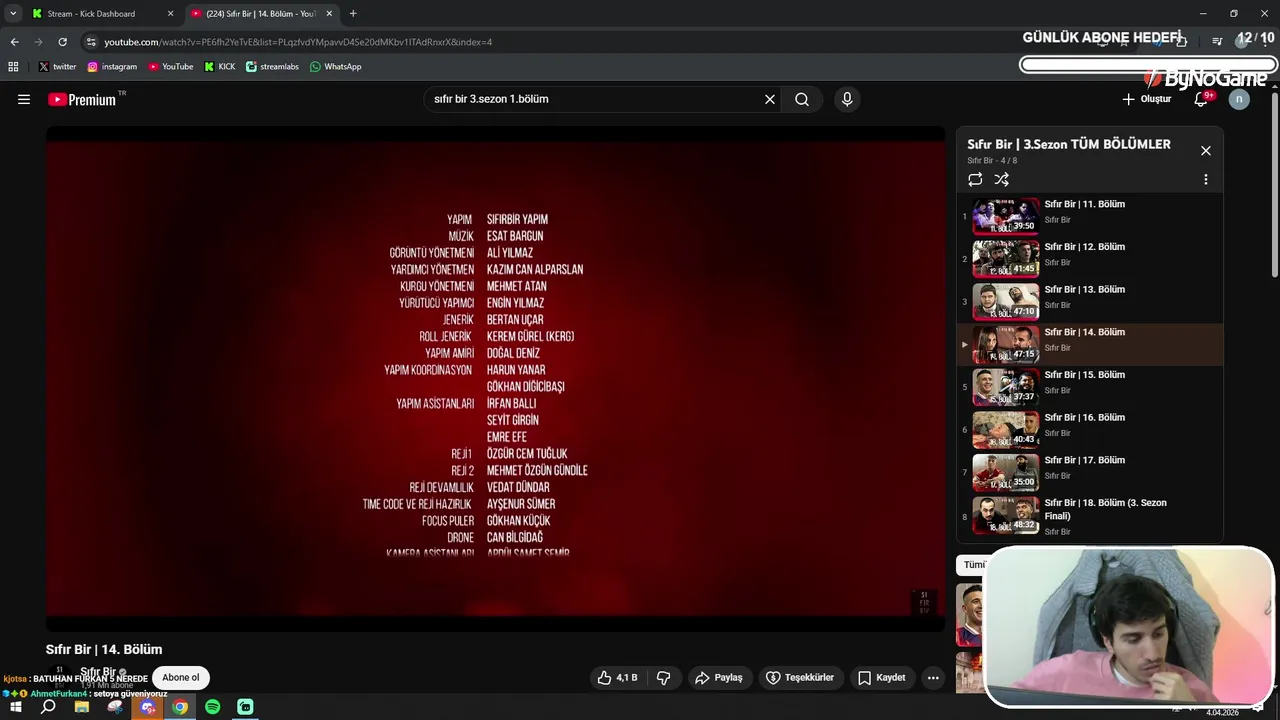Viewport: 1280px width, 720px height.
Task: Open Windows taskbar search
Action: point(48,707)
